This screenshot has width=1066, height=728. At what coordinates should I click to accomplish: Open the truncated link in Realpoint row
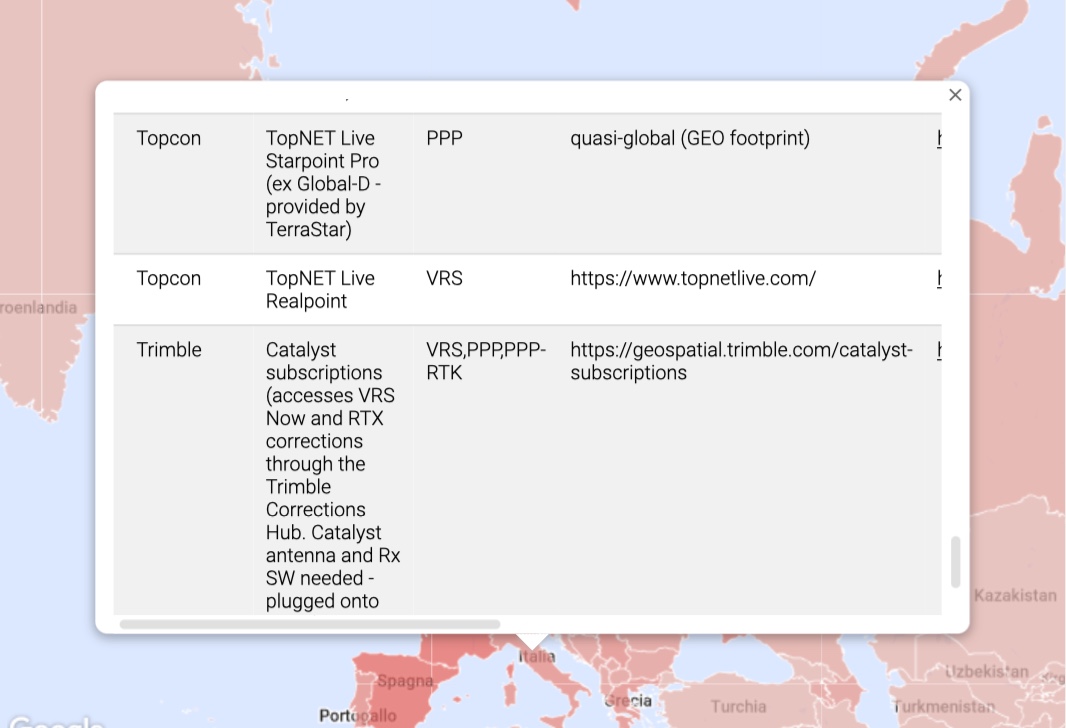[x=939, y=278]
